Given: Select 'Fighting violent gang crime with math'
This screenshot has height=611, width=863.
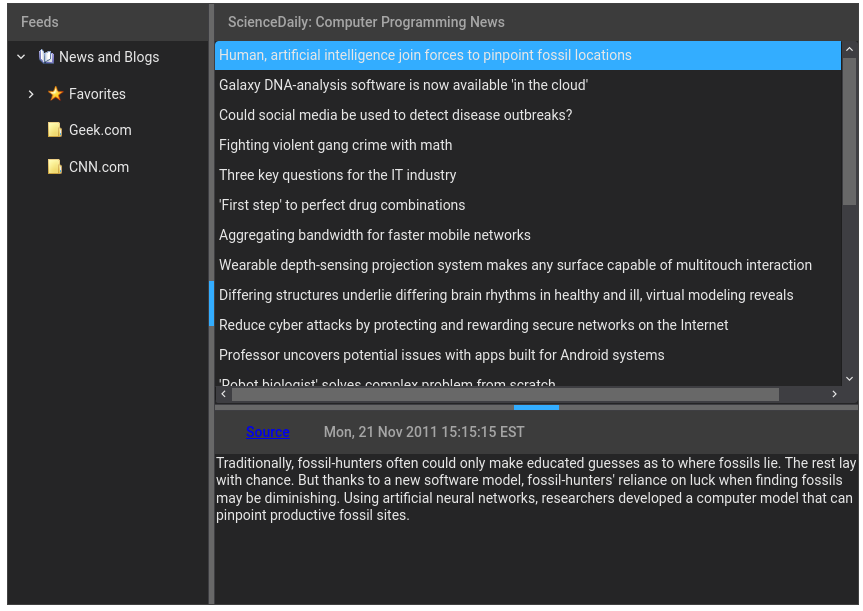Looking at the screenshot, I should (x=335, y=145).
